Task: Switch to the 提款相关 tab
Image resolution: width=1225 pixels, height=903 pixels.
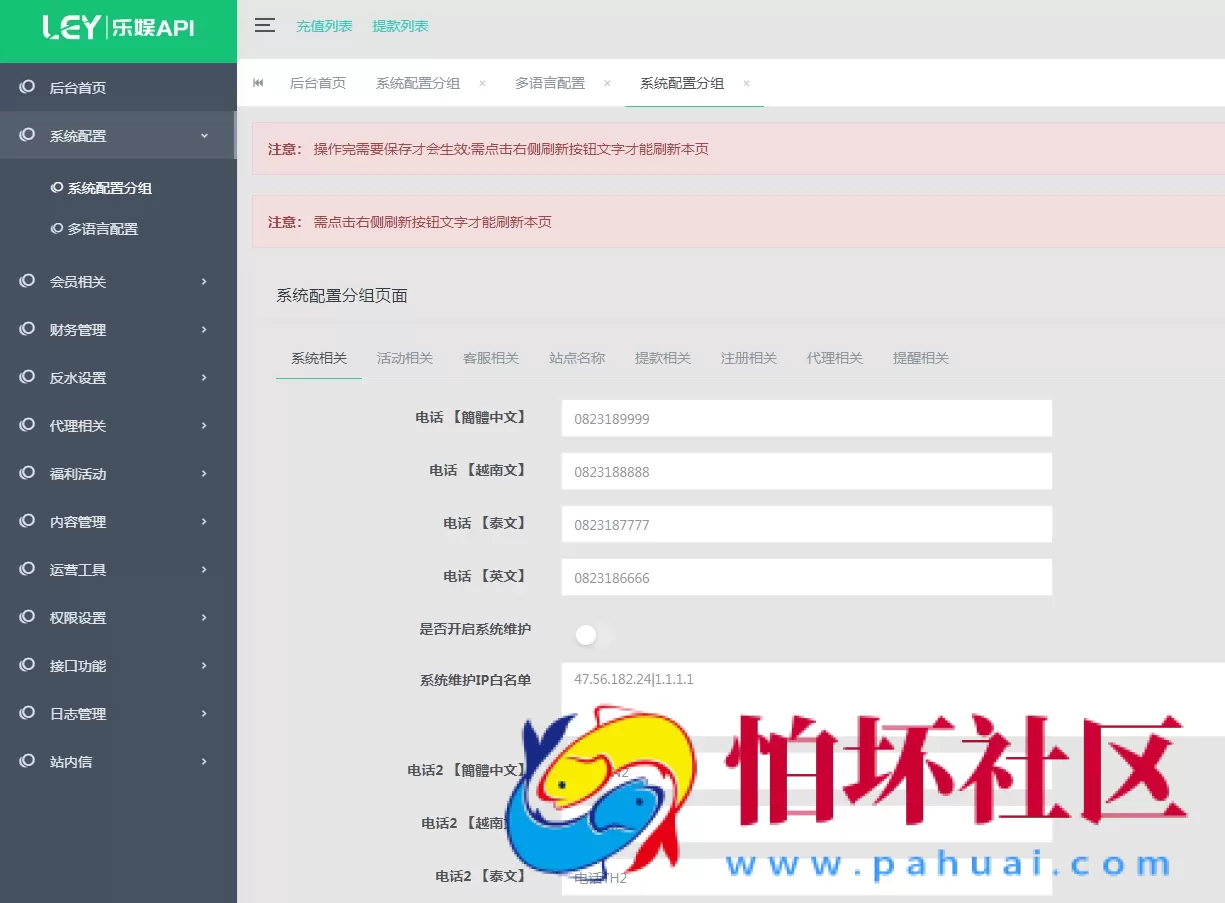Action: tap(662, 357)
